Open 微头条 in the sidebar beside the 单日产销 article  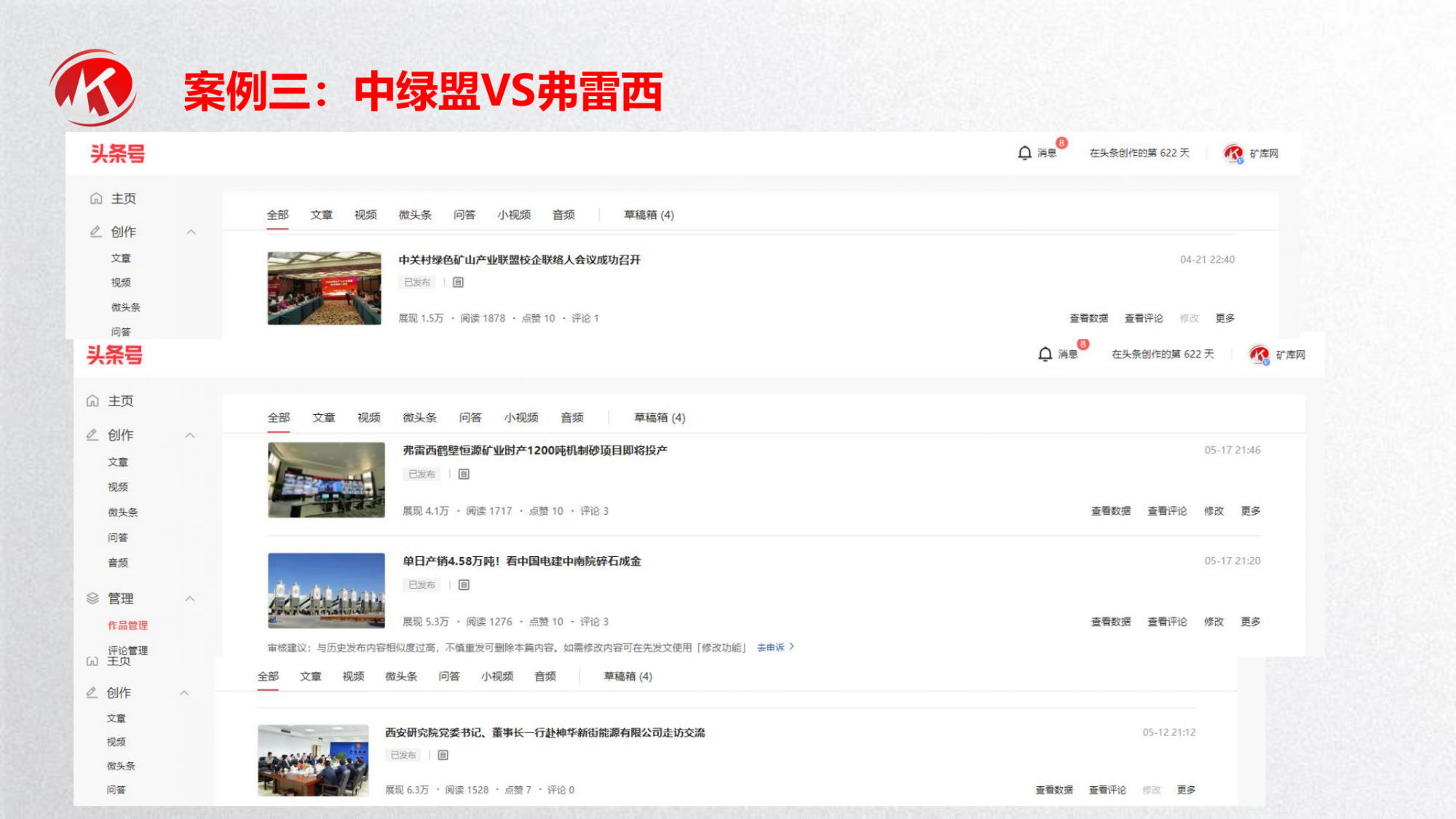tap(123, 513)
